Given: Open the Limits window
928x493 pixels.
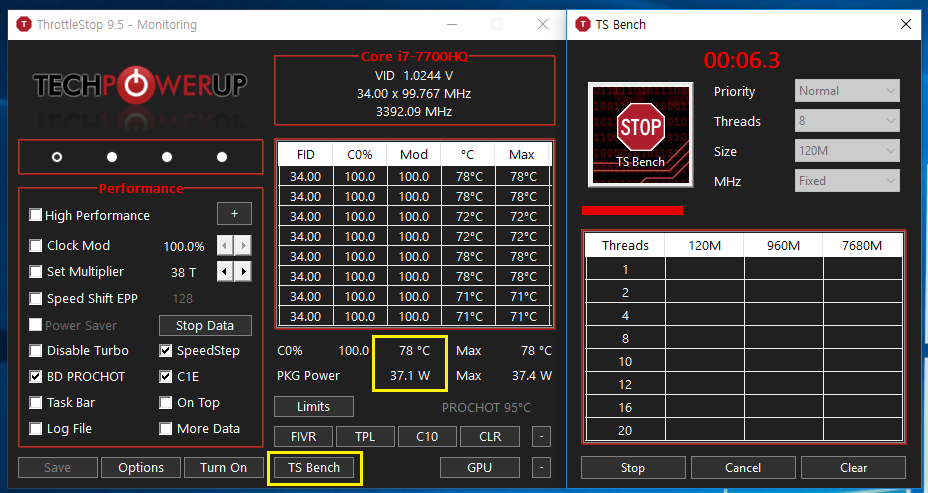Looking at the screenshot, I should (314, 407).
